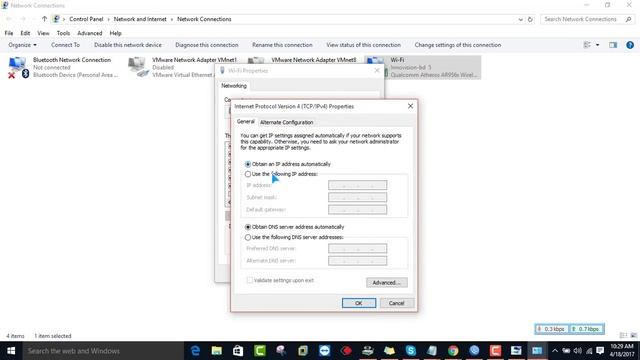Click the Alternate DNS server field
Viewport: 640px width, 360px height.
[x=358, y=261]
